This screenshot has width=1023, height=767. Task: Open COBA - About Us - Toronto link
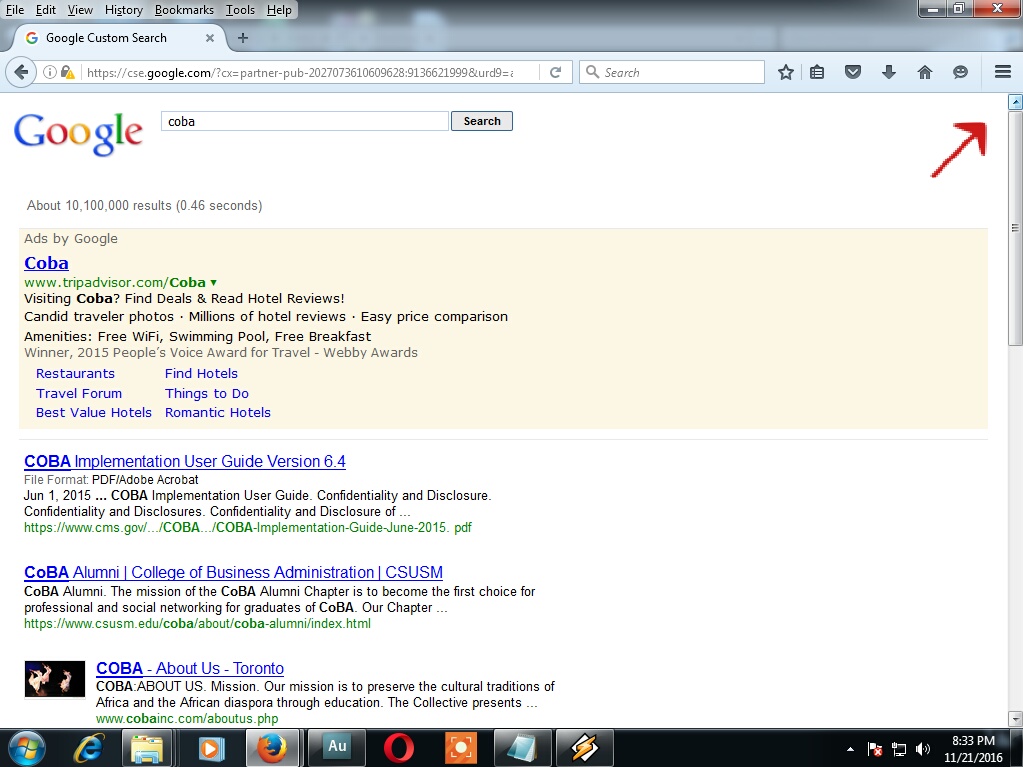[x=189, y=668]
